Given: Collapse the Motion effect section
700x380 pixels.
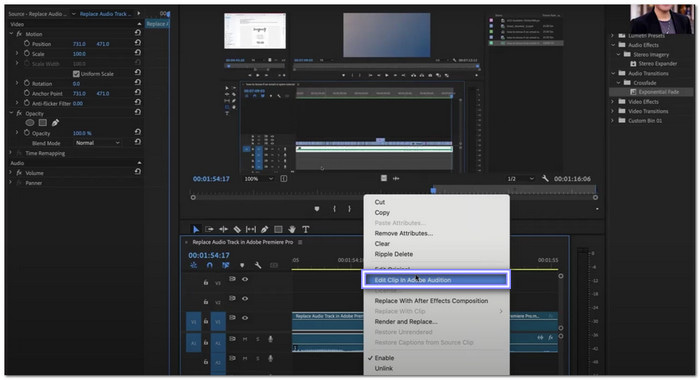Looking at the screenshot, I should [x=12, y=34].
